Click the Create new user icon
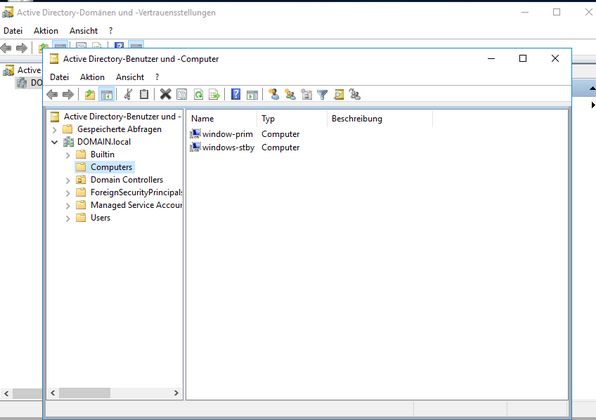Viewport: 596px width, 420px height. pos(274,94)
